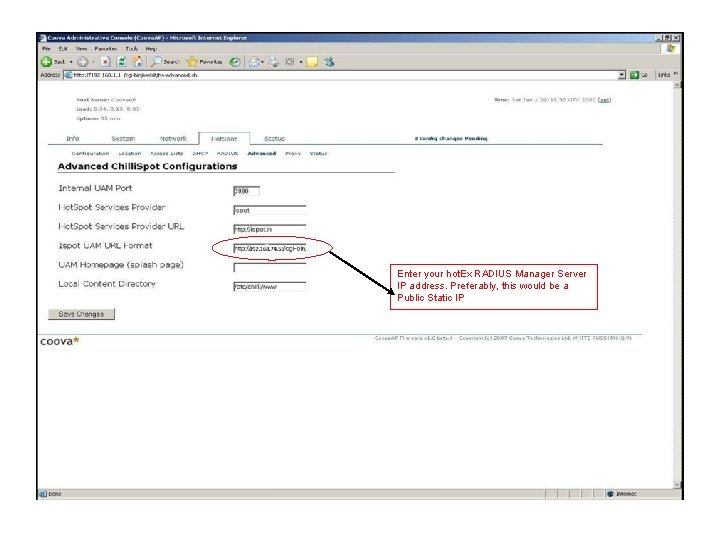
Task: Click the Done page icon in status bar
Action: 43,494
